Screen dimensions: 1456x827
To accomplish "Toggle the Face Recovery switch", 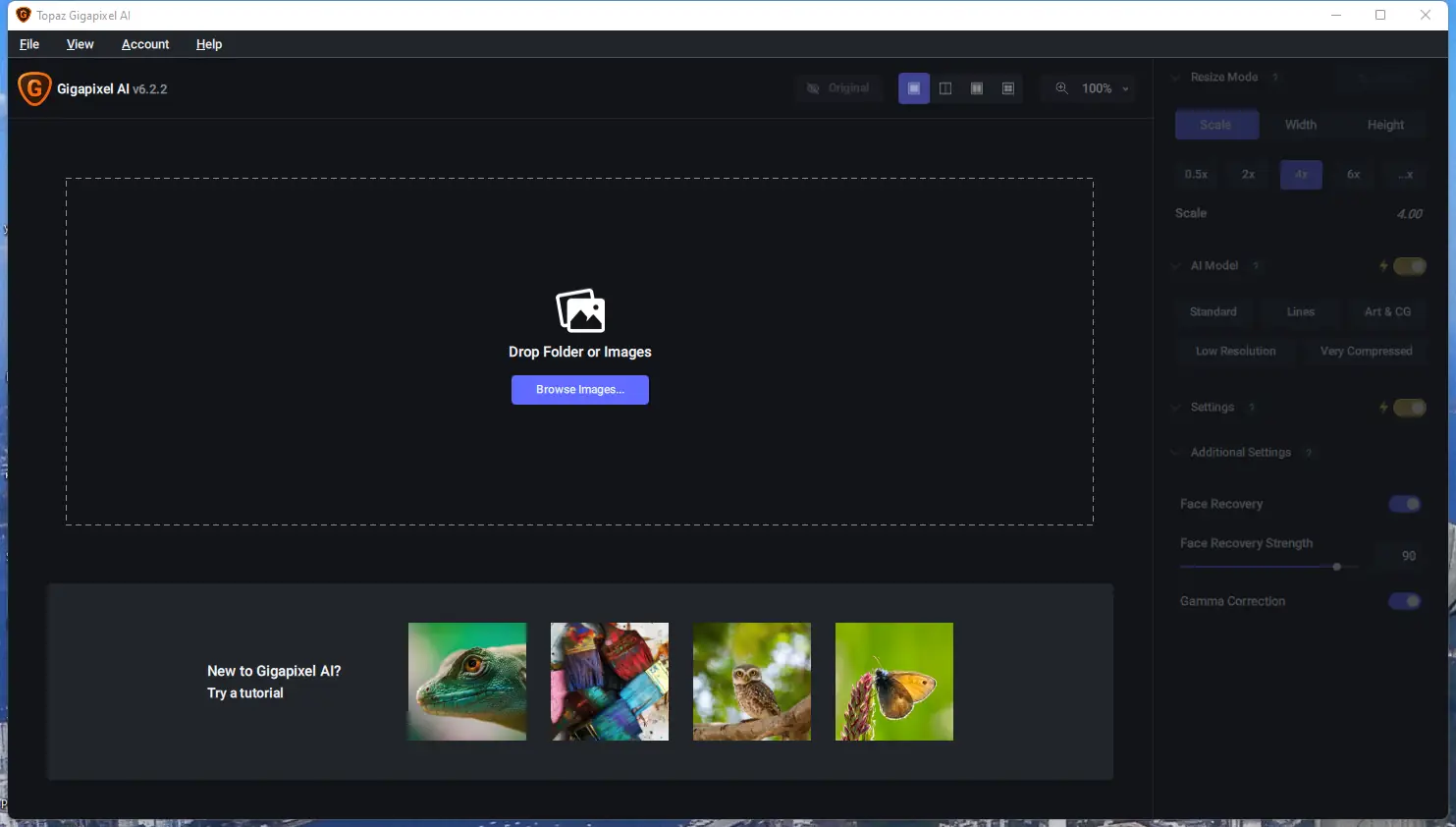I will click(1405, 504).
